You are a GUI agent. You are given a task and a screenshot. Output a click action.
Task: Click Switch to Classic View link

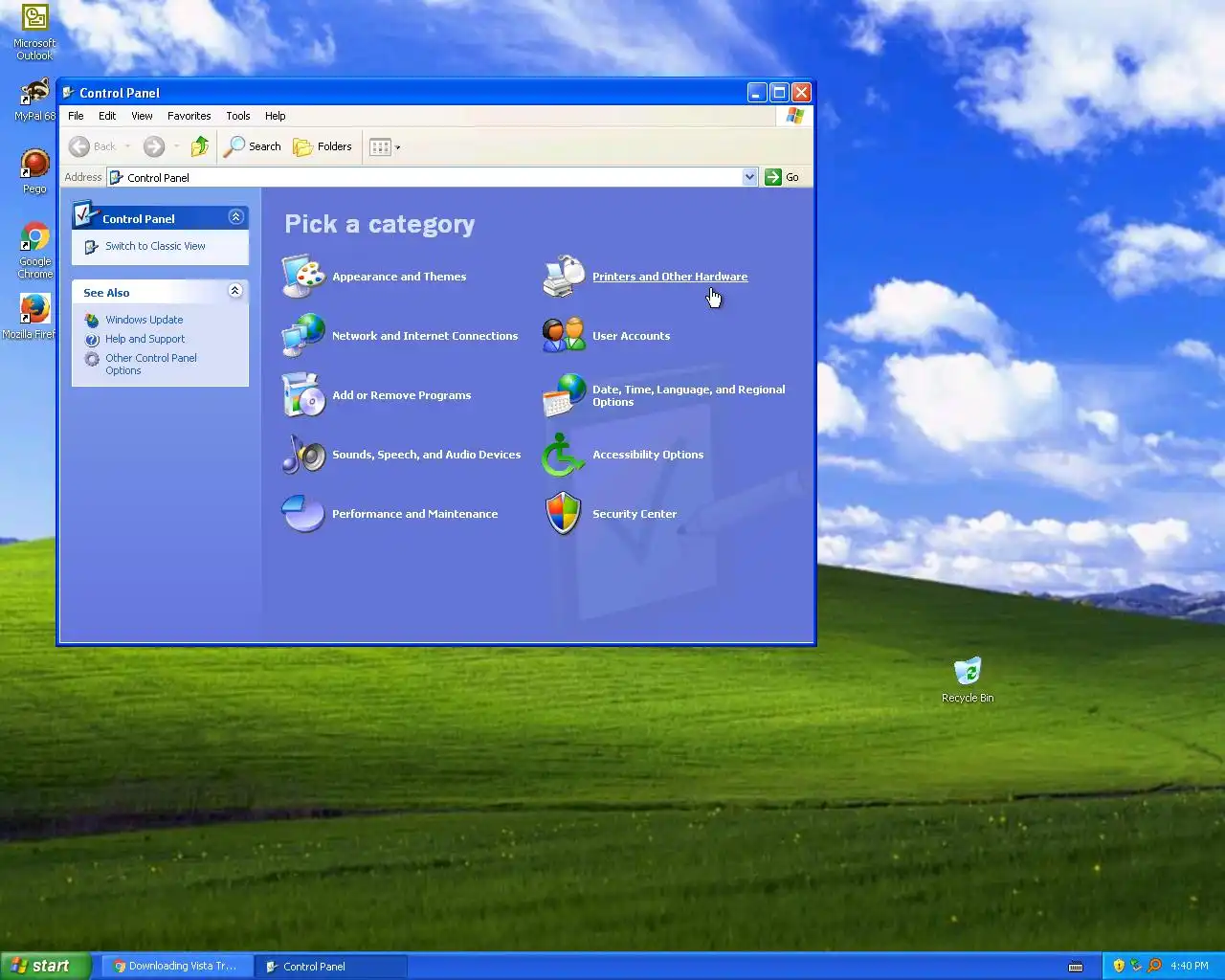(x=155, y=246)
